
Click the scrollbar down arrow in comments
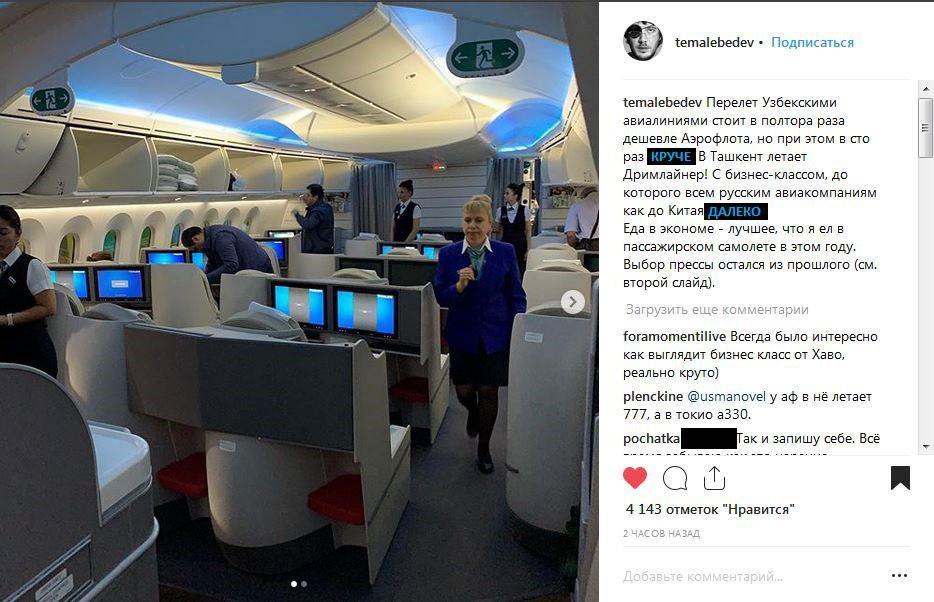(925, 447)
